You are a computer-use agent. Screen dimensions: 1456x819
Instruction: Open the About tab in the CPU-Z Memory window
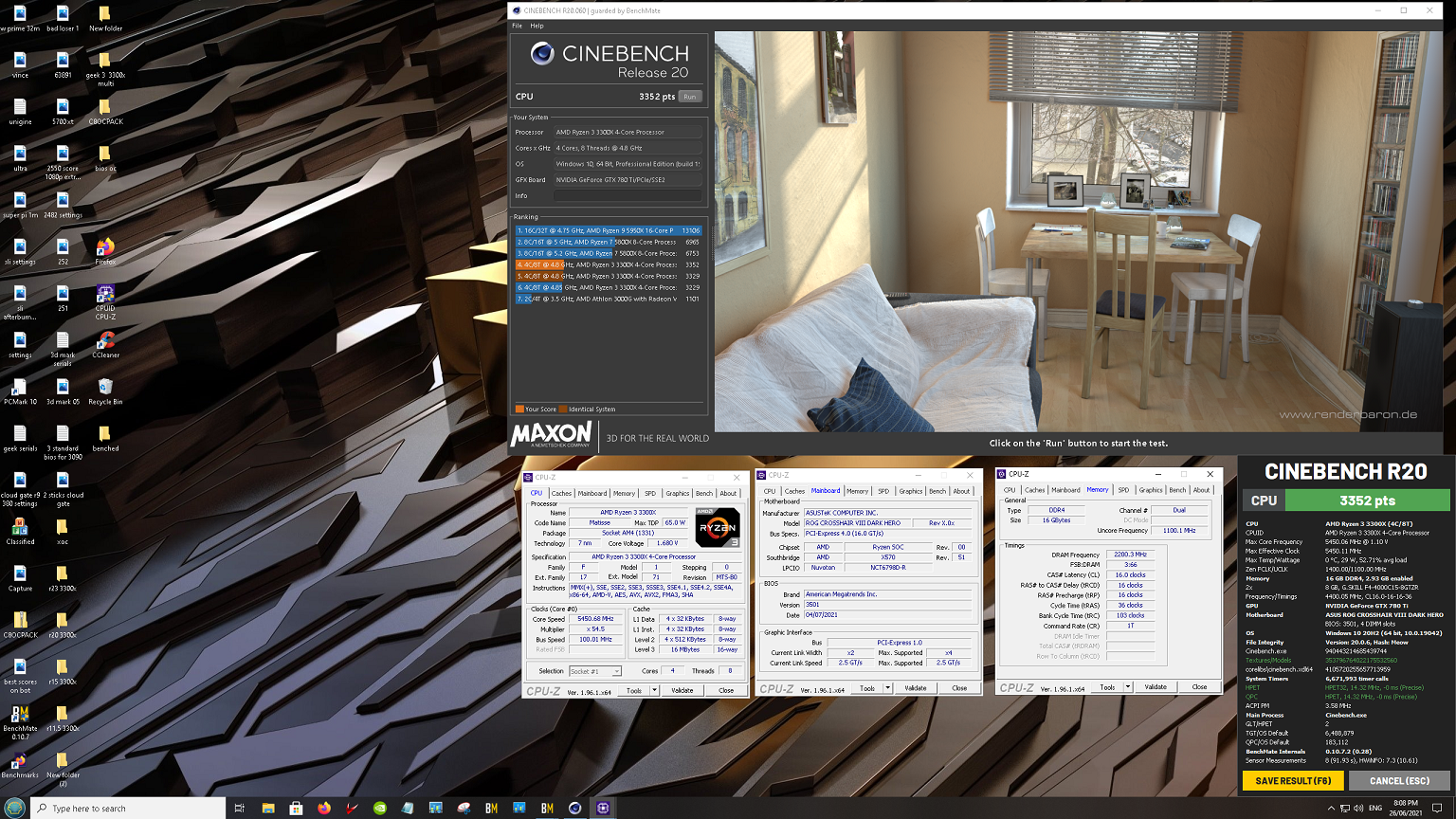pyautogui.click(x=1202, y=490)
